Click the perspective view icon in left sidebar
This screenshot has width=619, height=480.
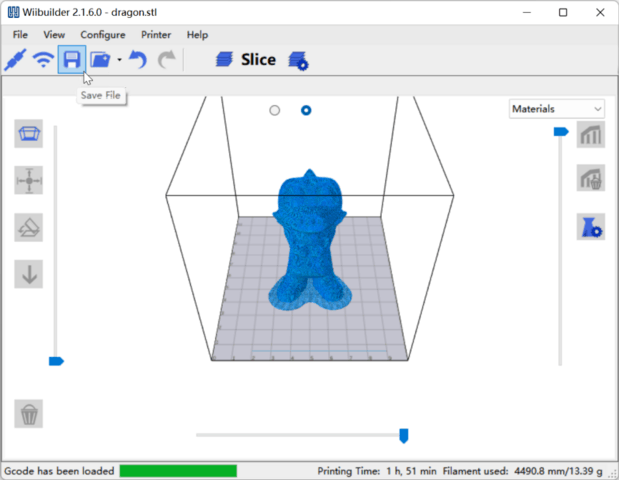29,133
